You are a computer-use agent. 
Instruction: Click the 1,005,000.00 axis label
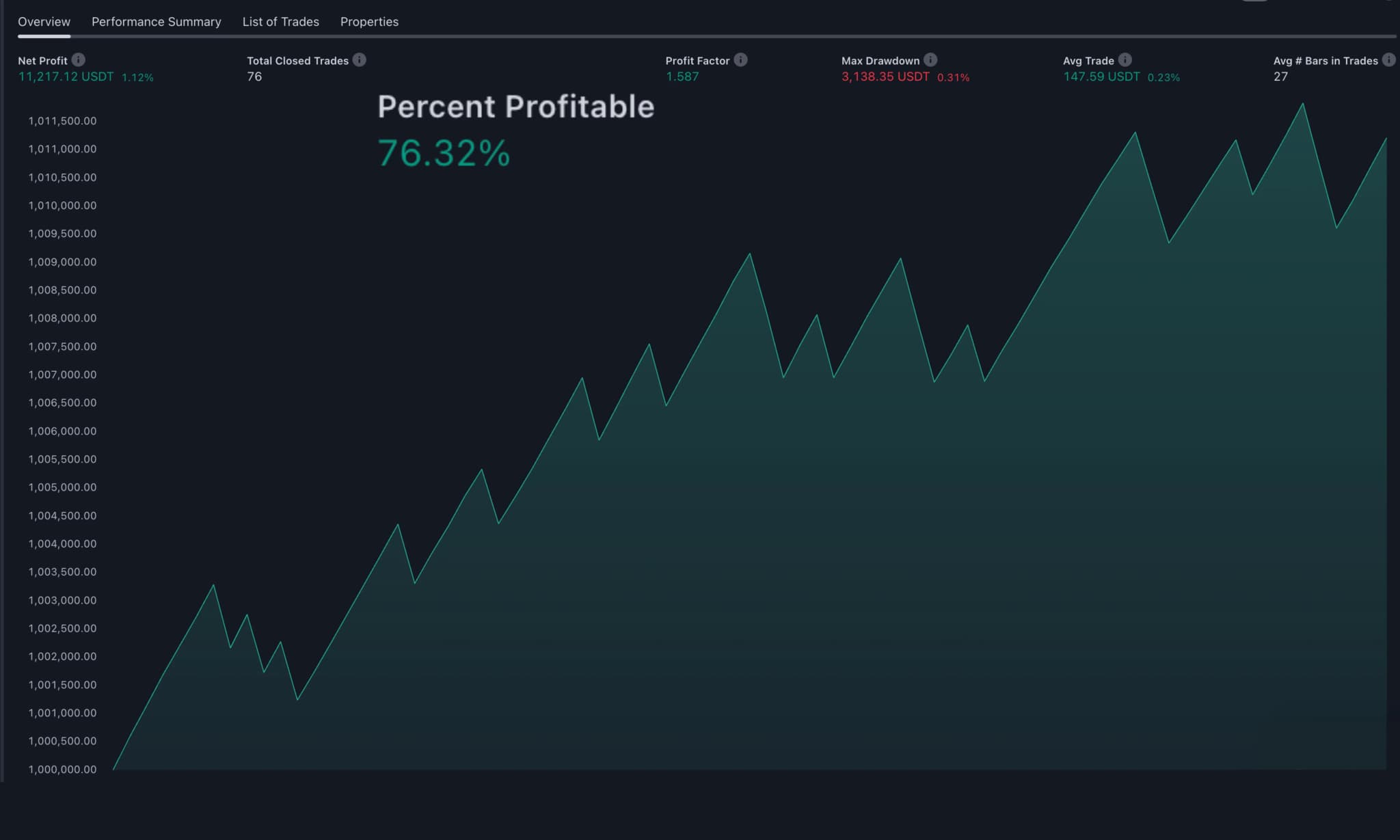pyautogui.click(x=62, y=487)
